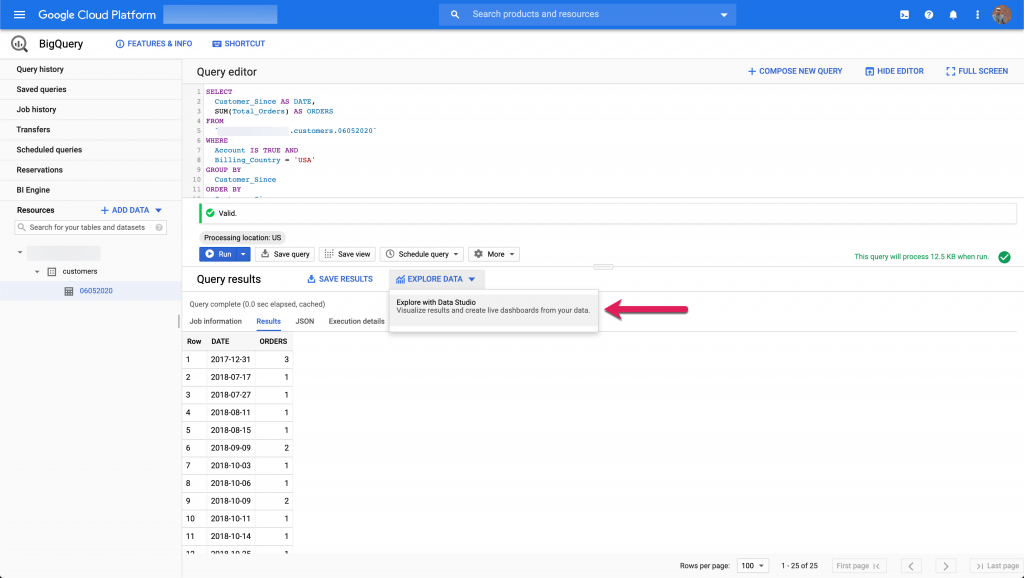Focus the tables and datasets search field
This screenshot has width=1024, height=578.
click(90, 227)
